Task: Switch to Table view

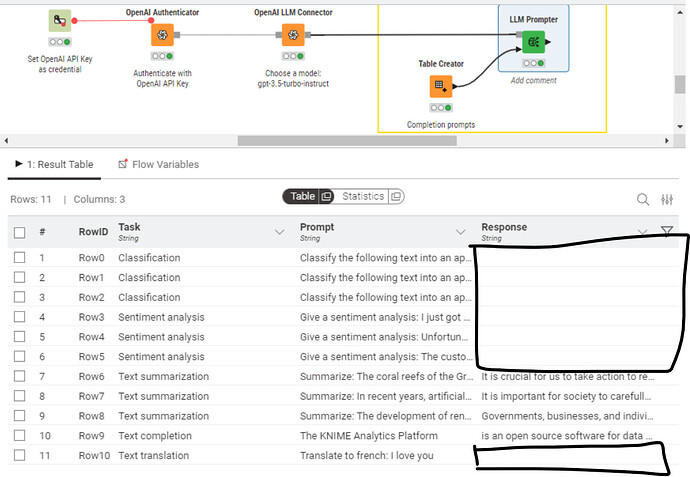Action: [x=303, y=196]
